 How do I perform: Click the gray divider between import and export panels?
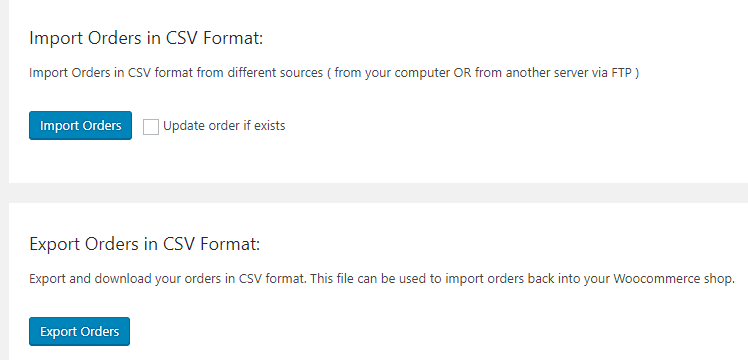click(378, 193)
